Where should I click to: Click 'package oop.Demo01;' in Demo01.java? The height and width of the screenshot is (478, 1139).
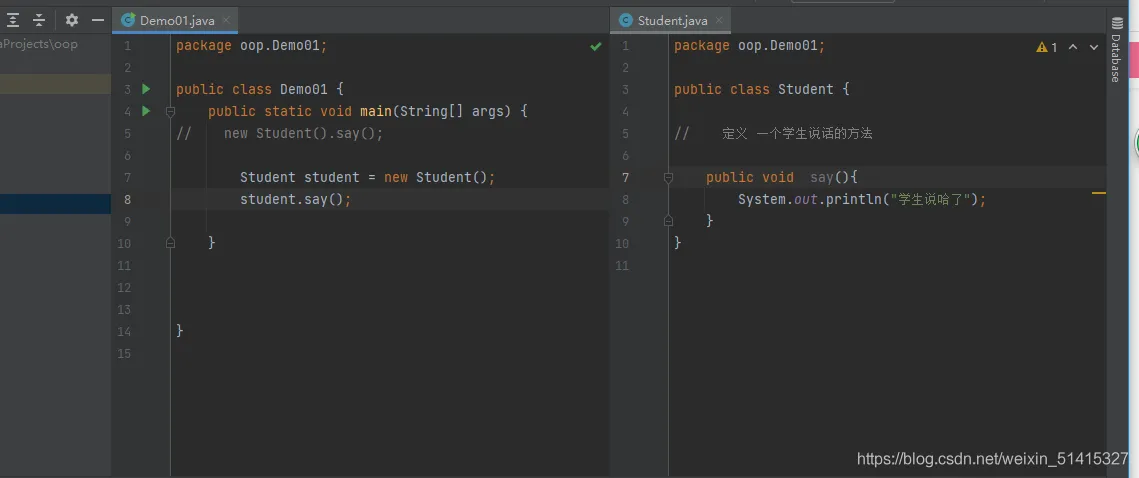click(251, 46)
